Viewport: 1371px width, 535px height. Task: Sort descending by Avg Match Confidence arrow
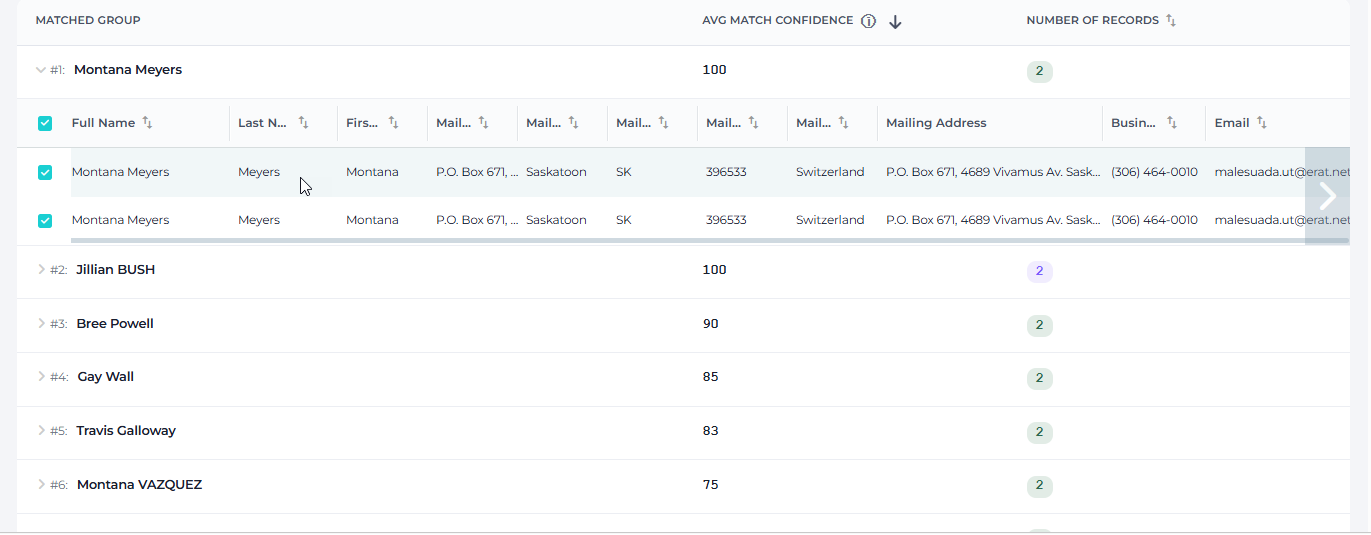pyautogui.click(x=895, y=22)
